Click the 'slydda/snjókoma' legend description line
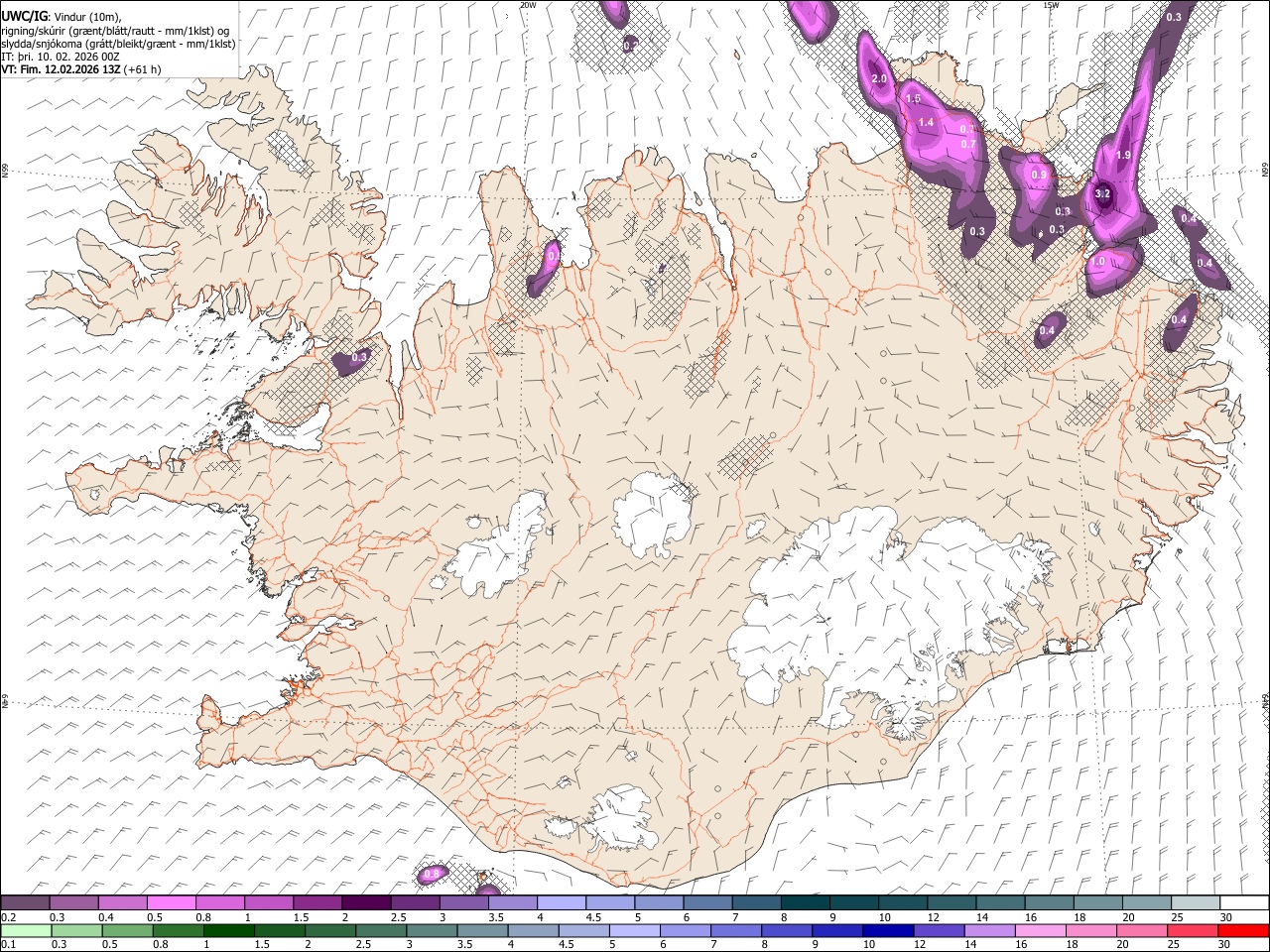Viewport: 1270px width, 952px height. pos(118,44)
